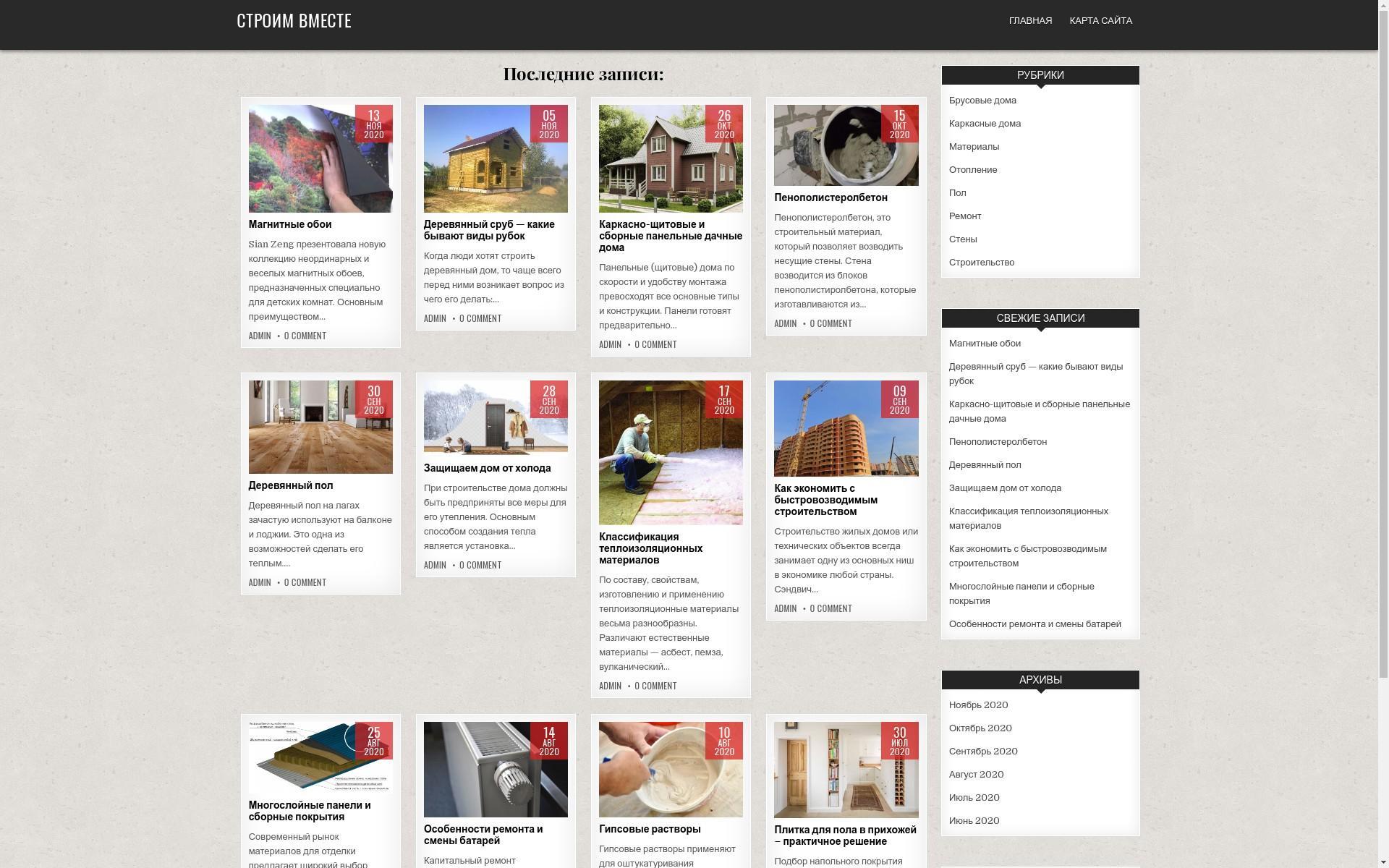Open Каркасно-щитовые и сборные панельные post title

(x=671, y=237)
